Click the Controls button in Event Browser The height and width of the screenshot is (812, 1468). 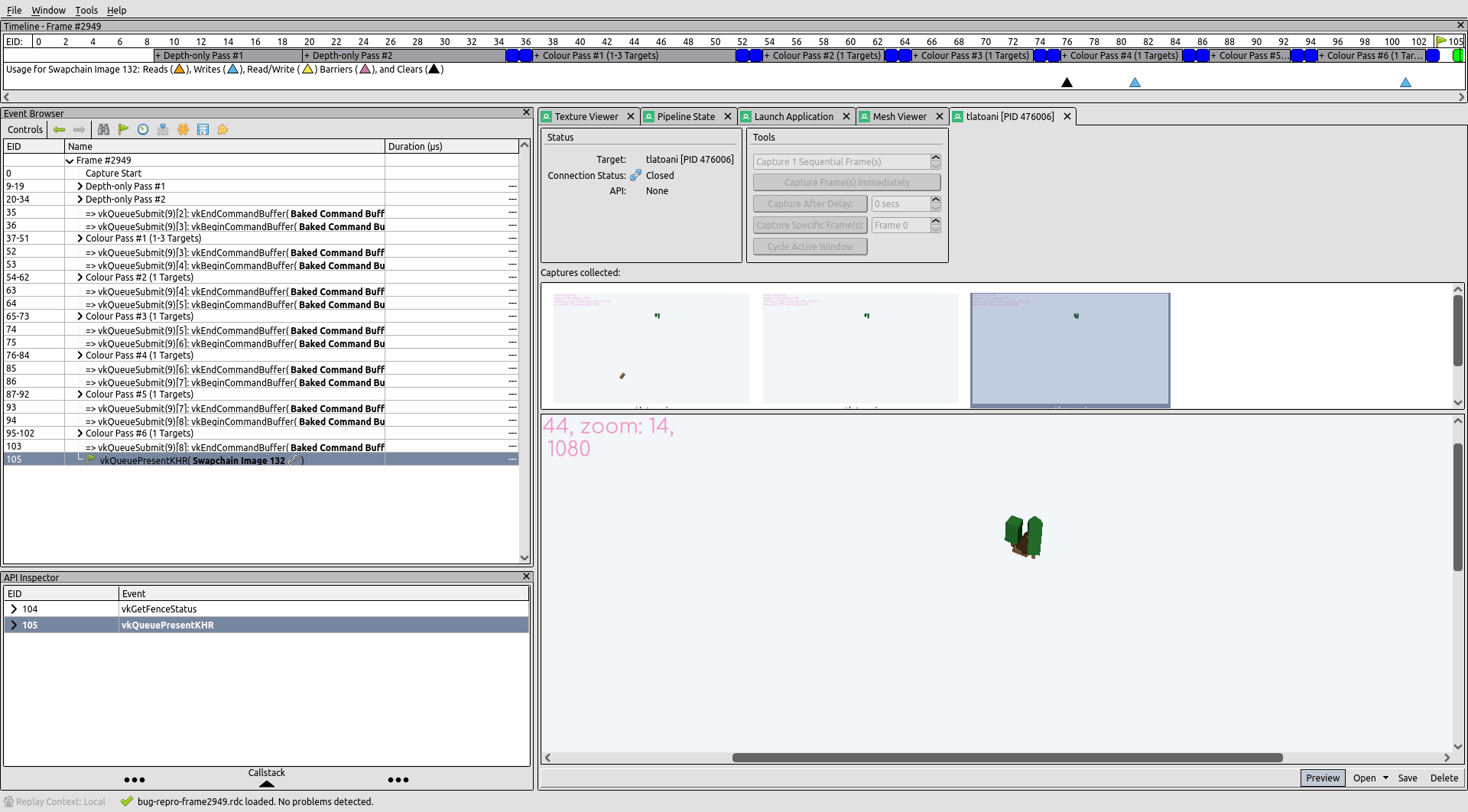click(x=25, y=130)
